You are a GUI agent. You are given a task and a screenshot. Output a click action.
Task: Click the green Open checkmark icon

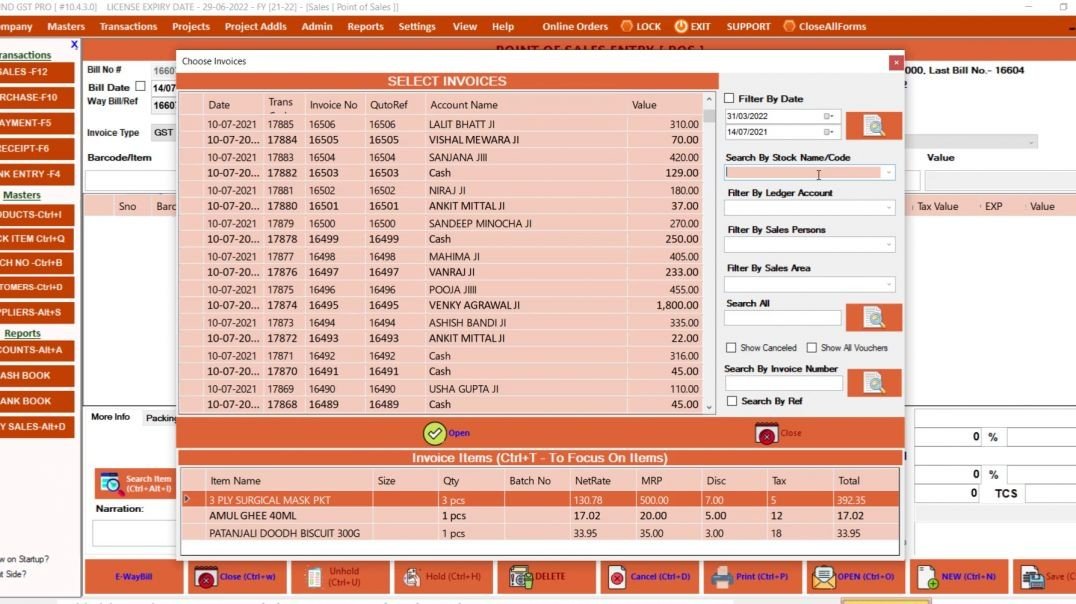pos(434,432)
